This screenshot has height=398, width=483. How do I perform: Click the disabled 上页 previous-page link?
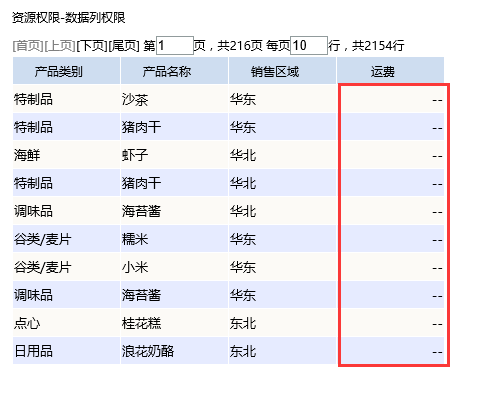point(60,46)
